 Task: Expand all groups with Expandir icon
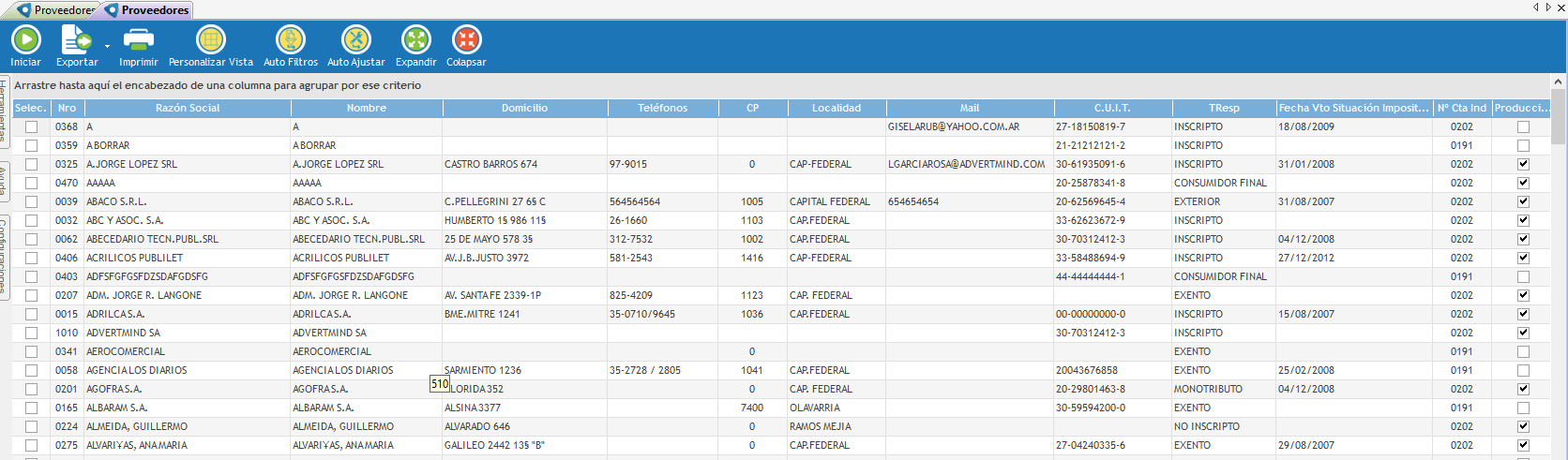(x=415, y=40)
